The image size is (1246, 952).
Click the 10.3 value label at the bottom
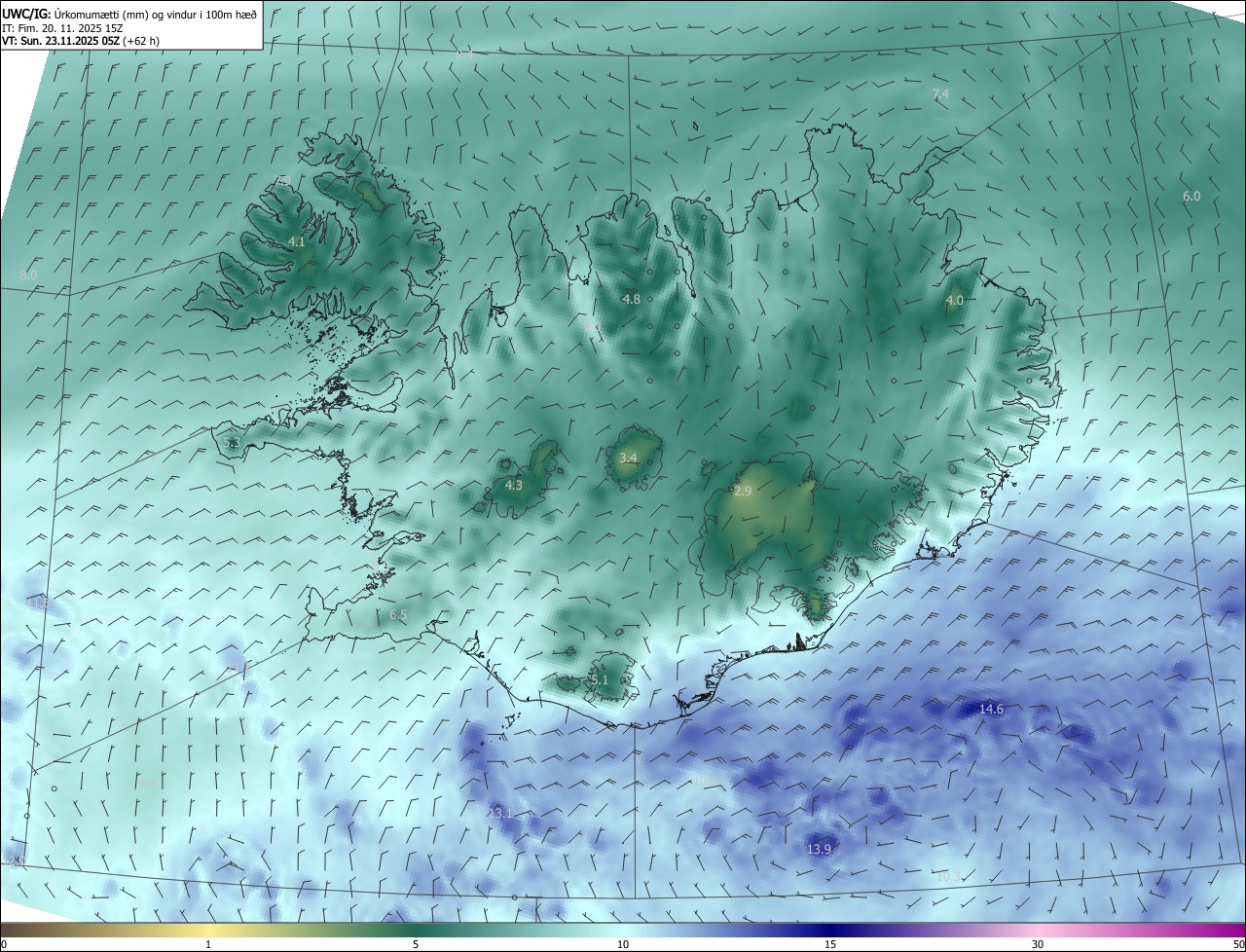(948, 877)
